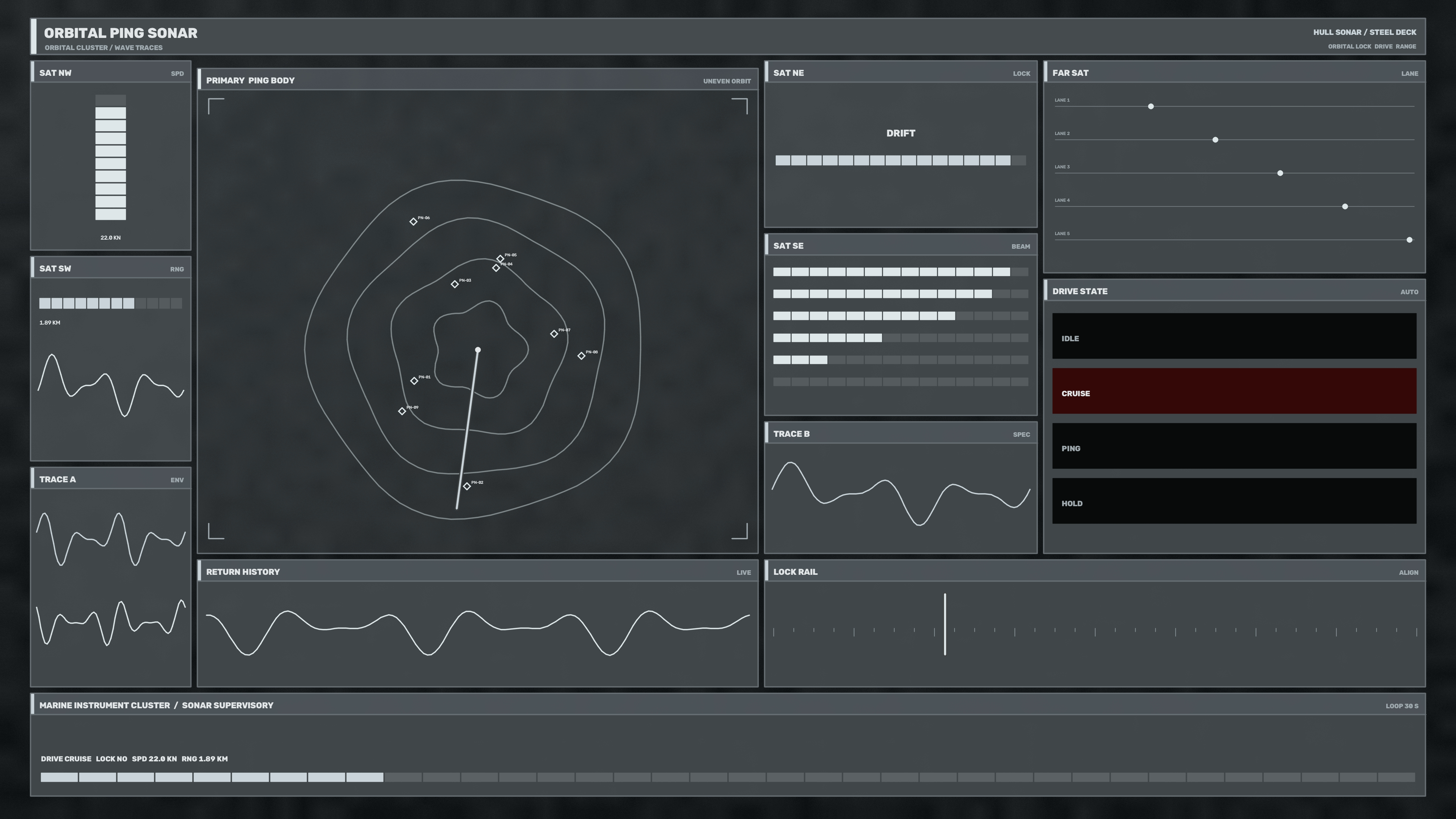1456x819 pixels.
Task: Select the PN-03 diamond marker
Action: pos(455,284)
